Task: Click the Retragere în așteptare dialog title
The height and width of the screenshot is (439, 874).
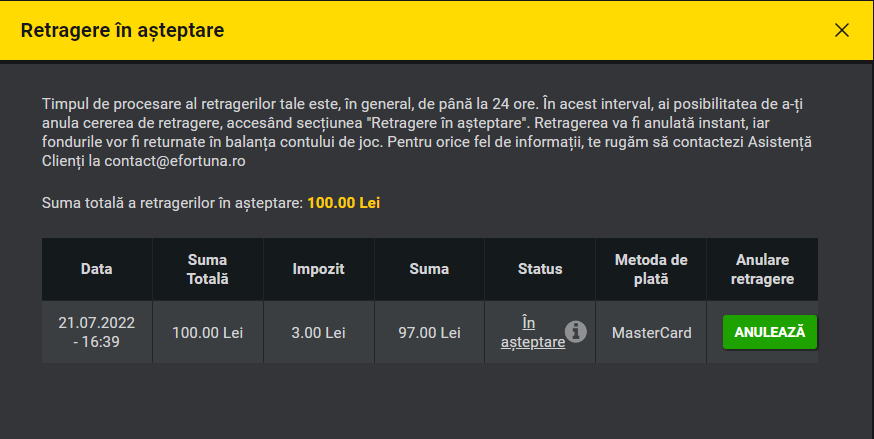Action: 122,30
